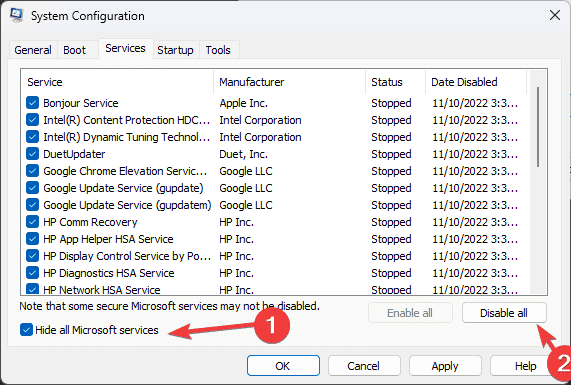Open the Tools tab
The height and width of the screenshot is (385, 571).
pyautogui.click(x=218, y=50)
